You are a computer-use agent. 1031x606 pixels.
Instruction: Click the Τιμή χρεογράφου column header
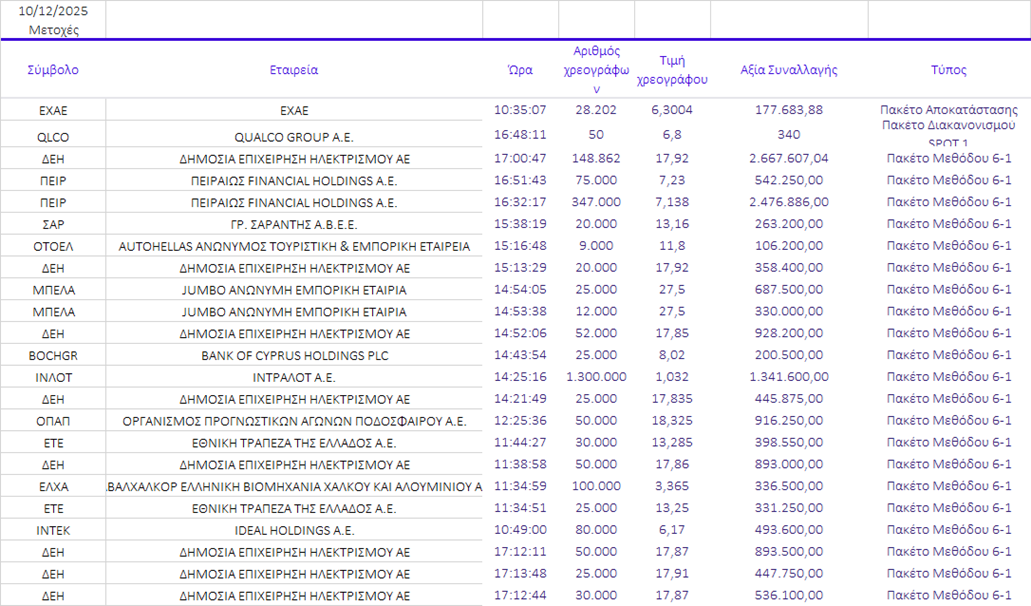click(672, 70)
